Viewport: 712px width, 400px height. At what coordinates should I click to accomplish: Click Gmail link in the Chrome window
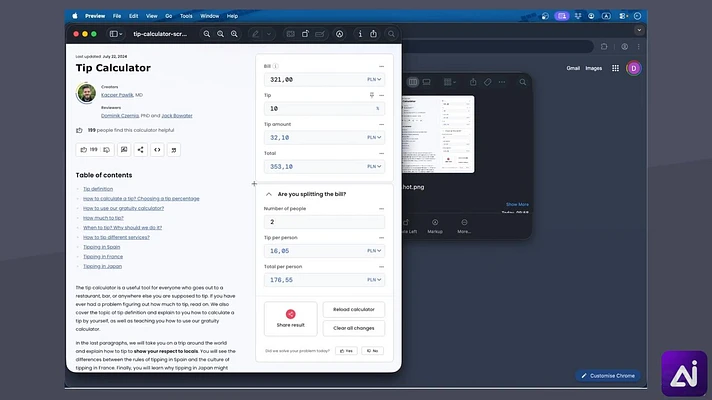pyautogui.click(x=573, y=68)
